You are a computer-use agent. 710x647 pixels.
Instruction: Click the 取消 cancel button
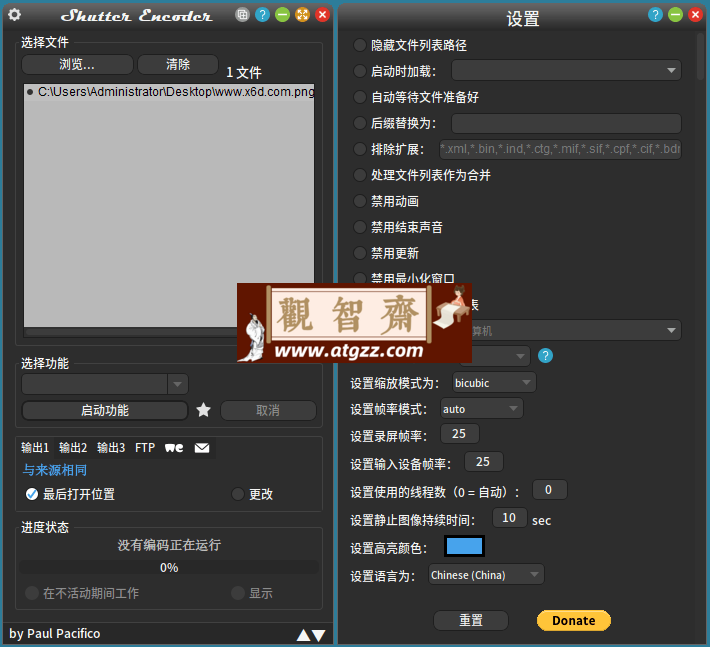point(268,410)
